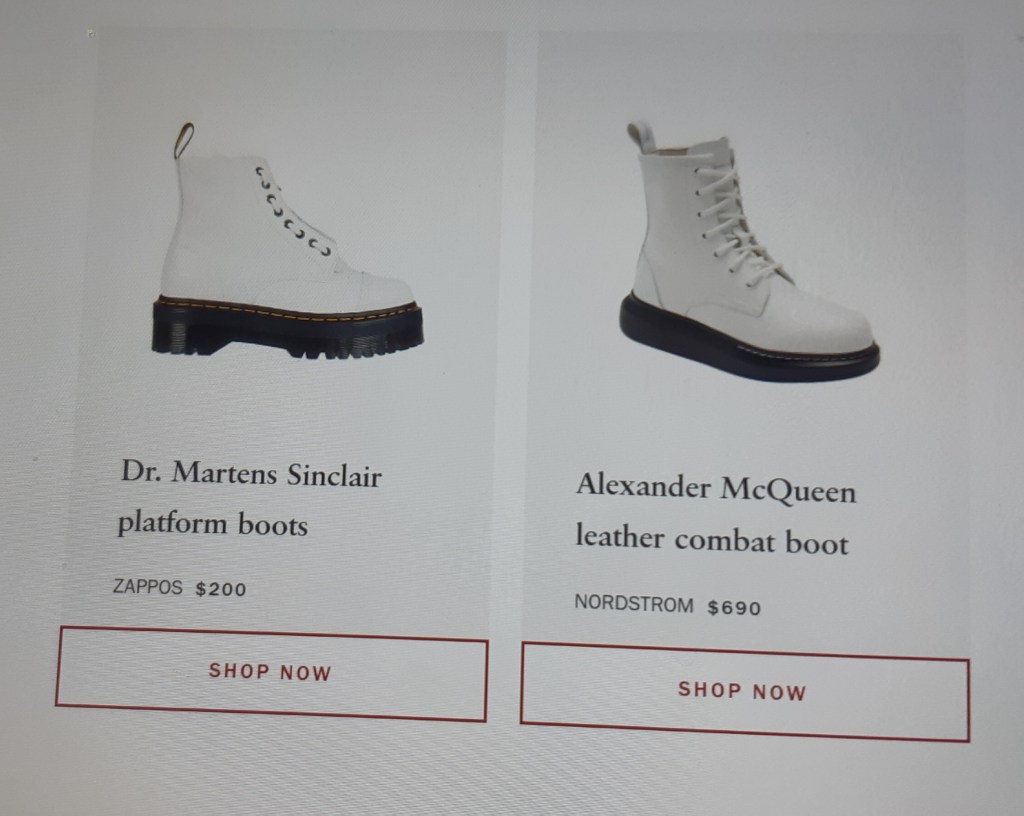
Task: Open the Dr. Martens Sinclair boot image
Action: click(x=287, y=240)
